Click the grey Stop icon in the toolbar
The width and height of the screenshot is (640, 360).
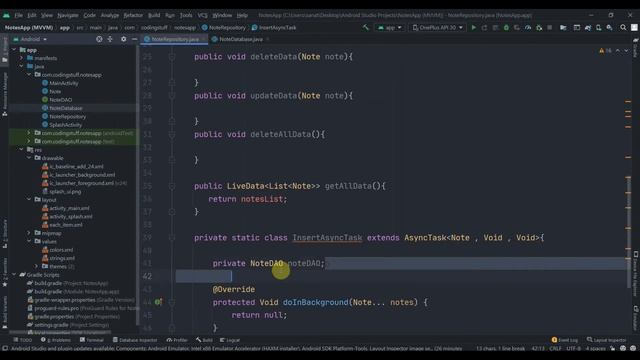coord(549,27)
